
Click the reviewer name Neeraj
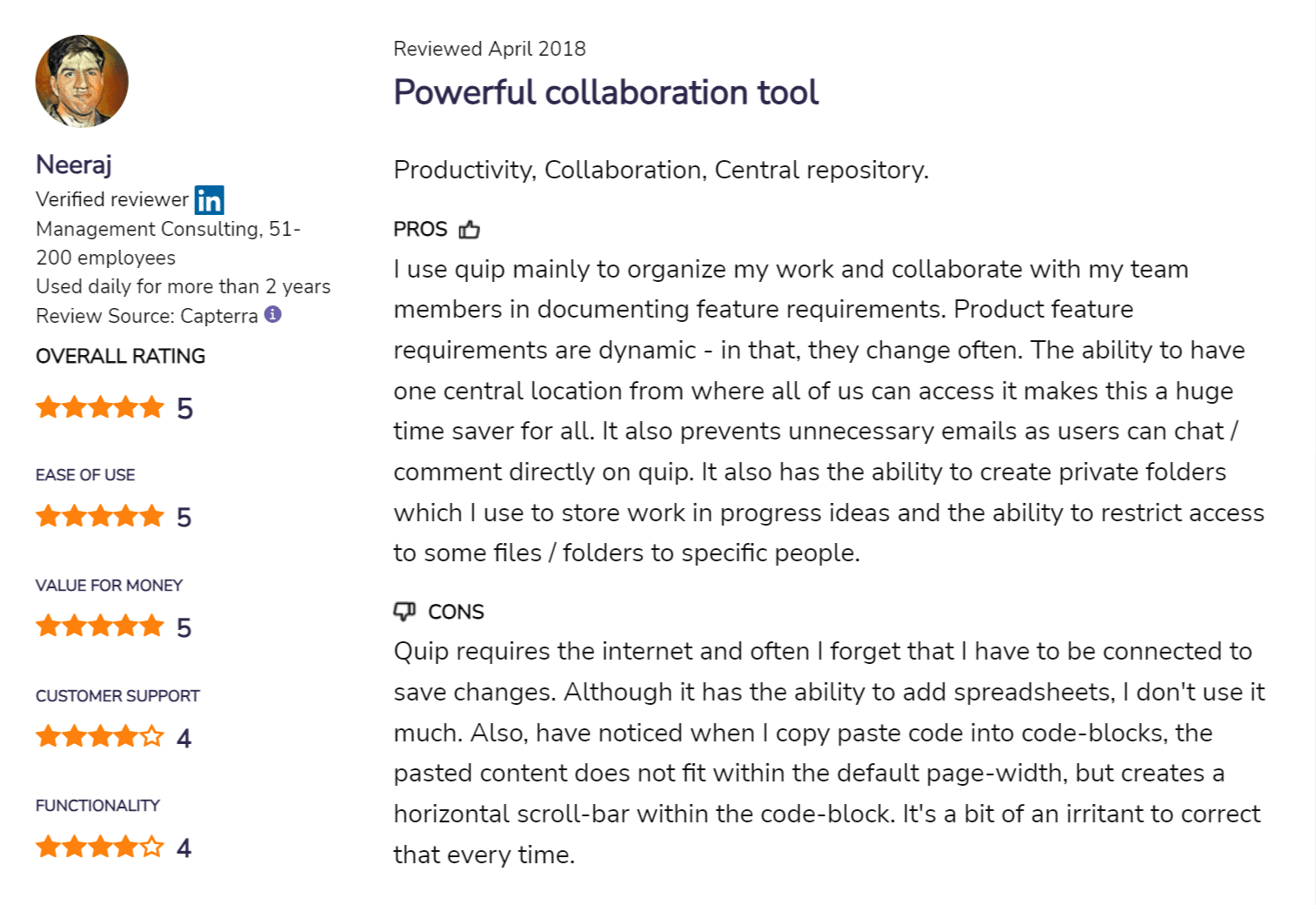tap(74, 164)
